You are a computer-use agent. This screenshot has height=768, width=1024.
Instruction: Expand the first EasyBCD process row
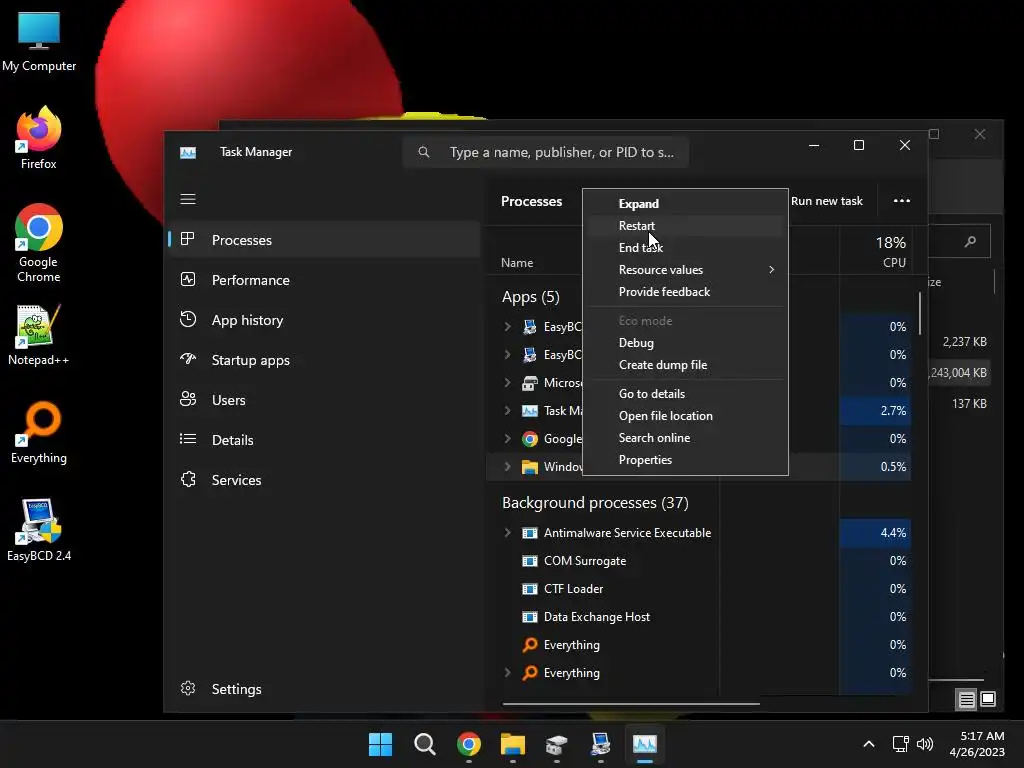507,327
